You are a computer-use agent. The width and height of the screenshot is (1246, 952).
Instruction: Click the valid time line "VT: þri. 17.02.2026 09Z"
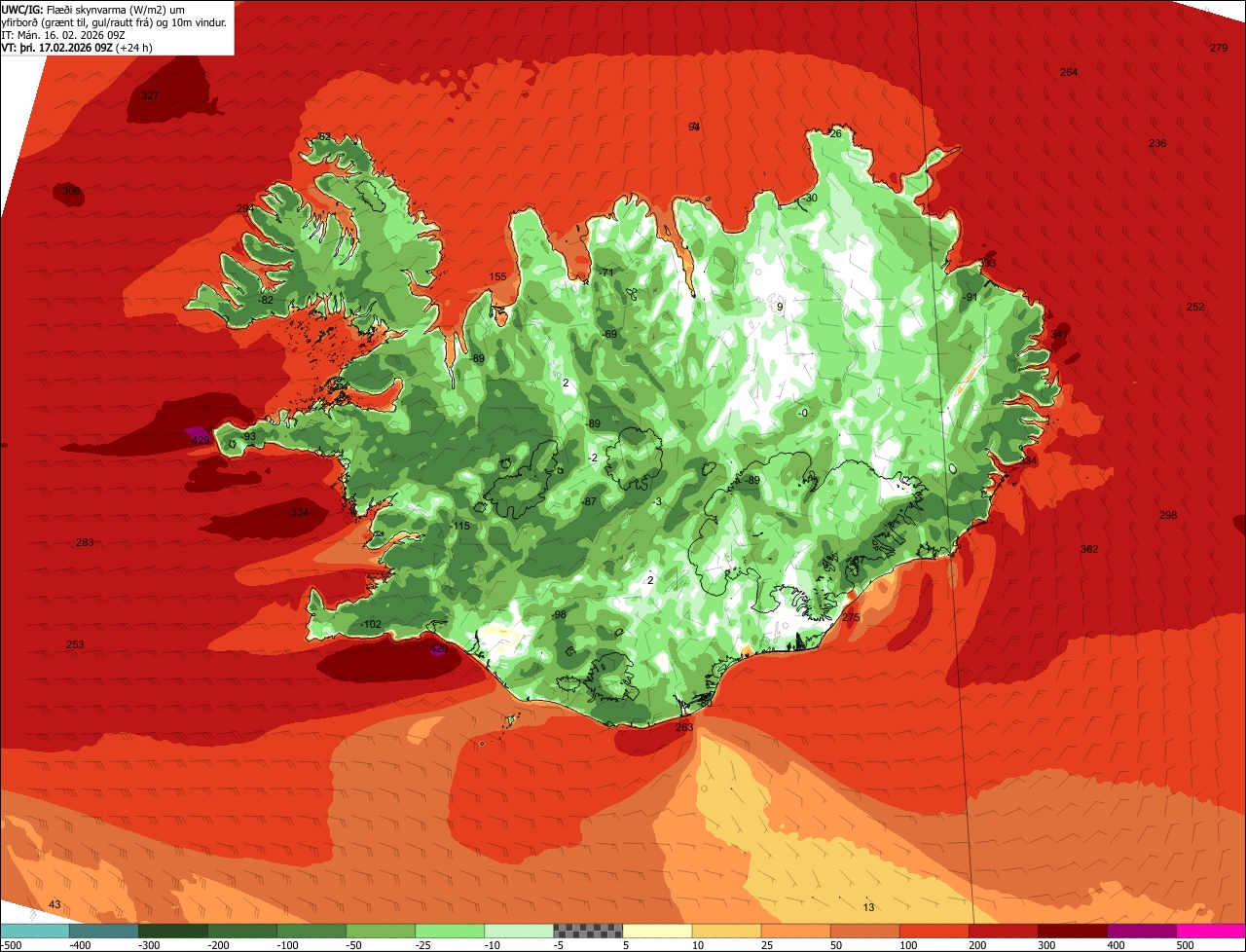[x=57, y=47]
